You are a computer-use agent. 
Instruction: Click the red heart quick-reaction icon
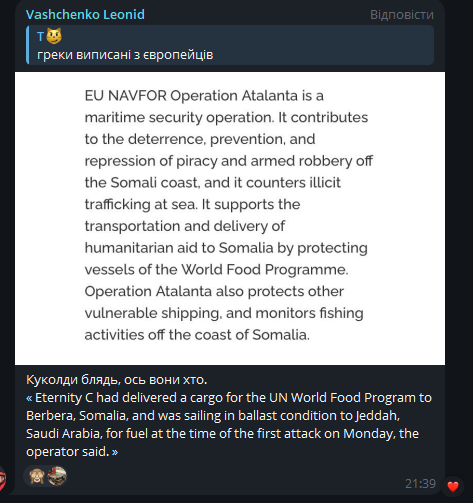coord(452,487)
